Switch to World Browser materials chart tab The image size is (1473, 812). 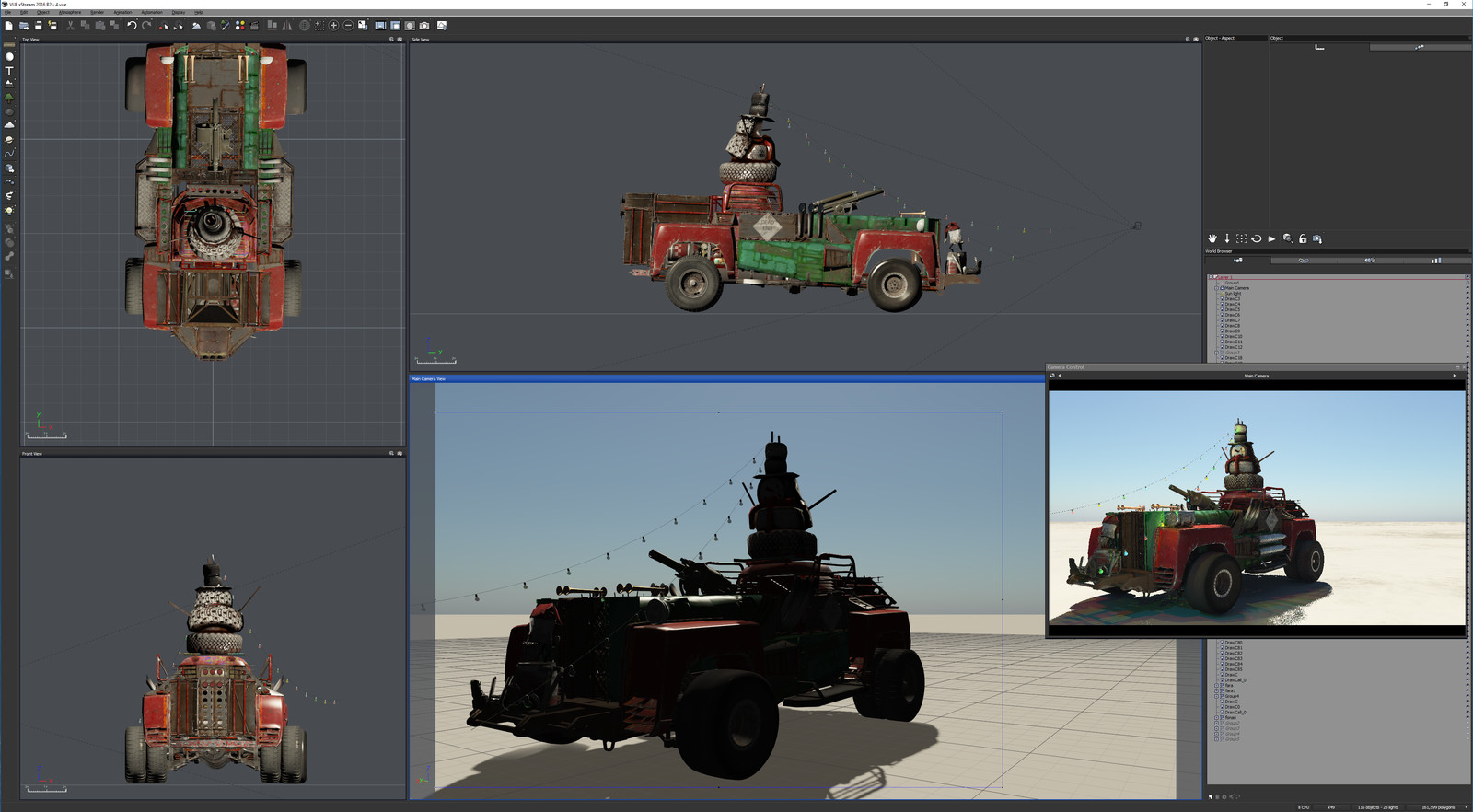pyautogui.click(x=1435, y=261)
